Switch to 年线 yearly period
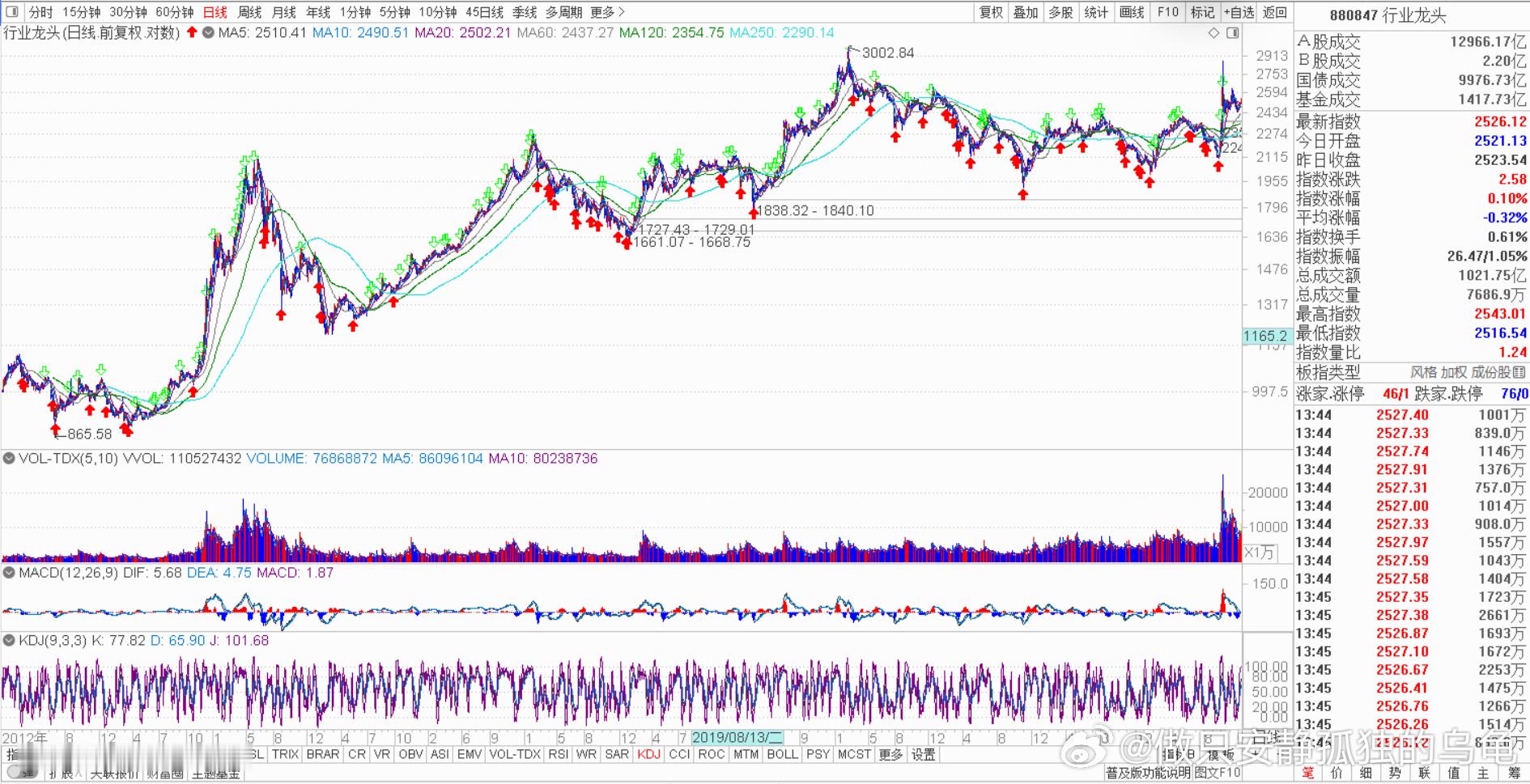1530x784 pixels. [318, 12]
